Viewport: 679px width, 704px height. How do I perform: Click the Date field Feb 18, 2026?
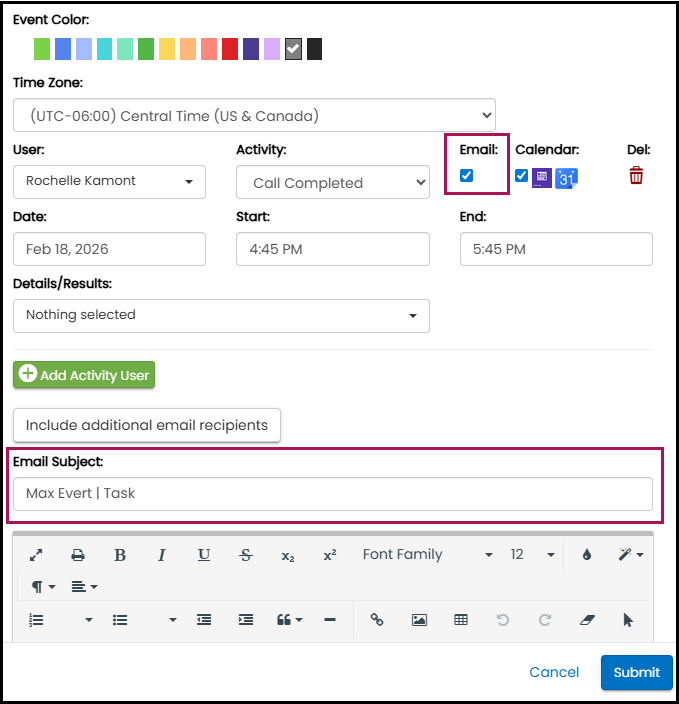pyautogui.click(x=109, y=249)
